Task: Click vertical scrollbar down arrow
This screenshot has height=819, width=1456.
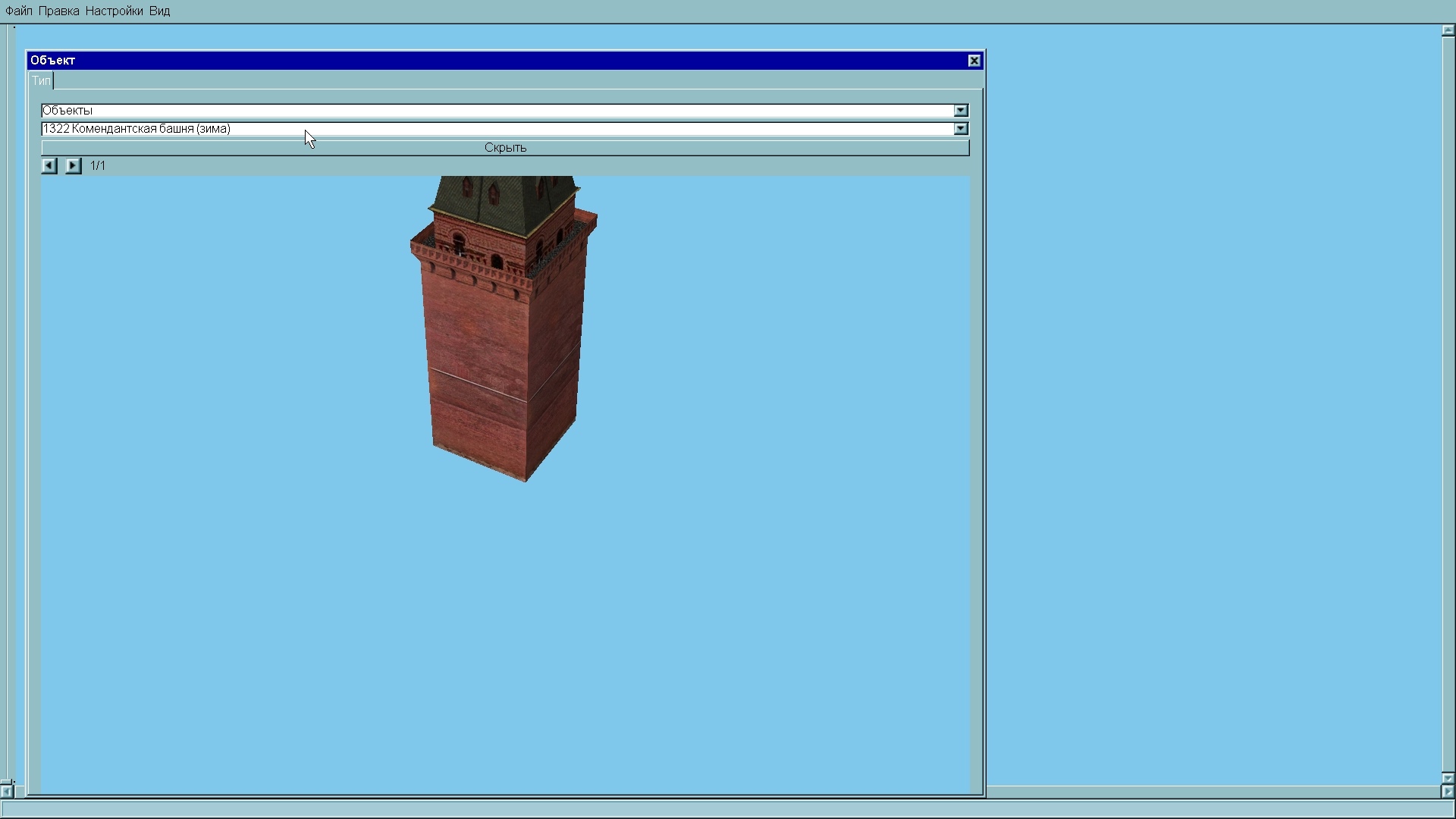Action: [x=1448, y=778]
